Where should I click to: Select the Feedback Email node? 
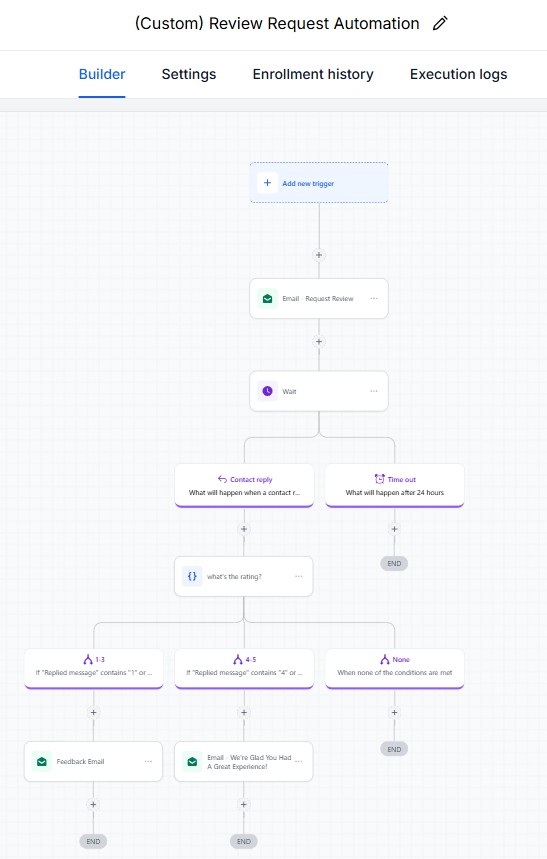[93, 761]
